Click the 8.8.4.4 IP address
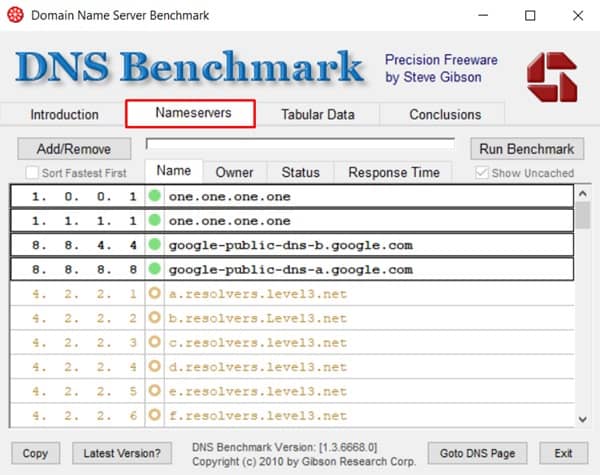 (84, 245)
